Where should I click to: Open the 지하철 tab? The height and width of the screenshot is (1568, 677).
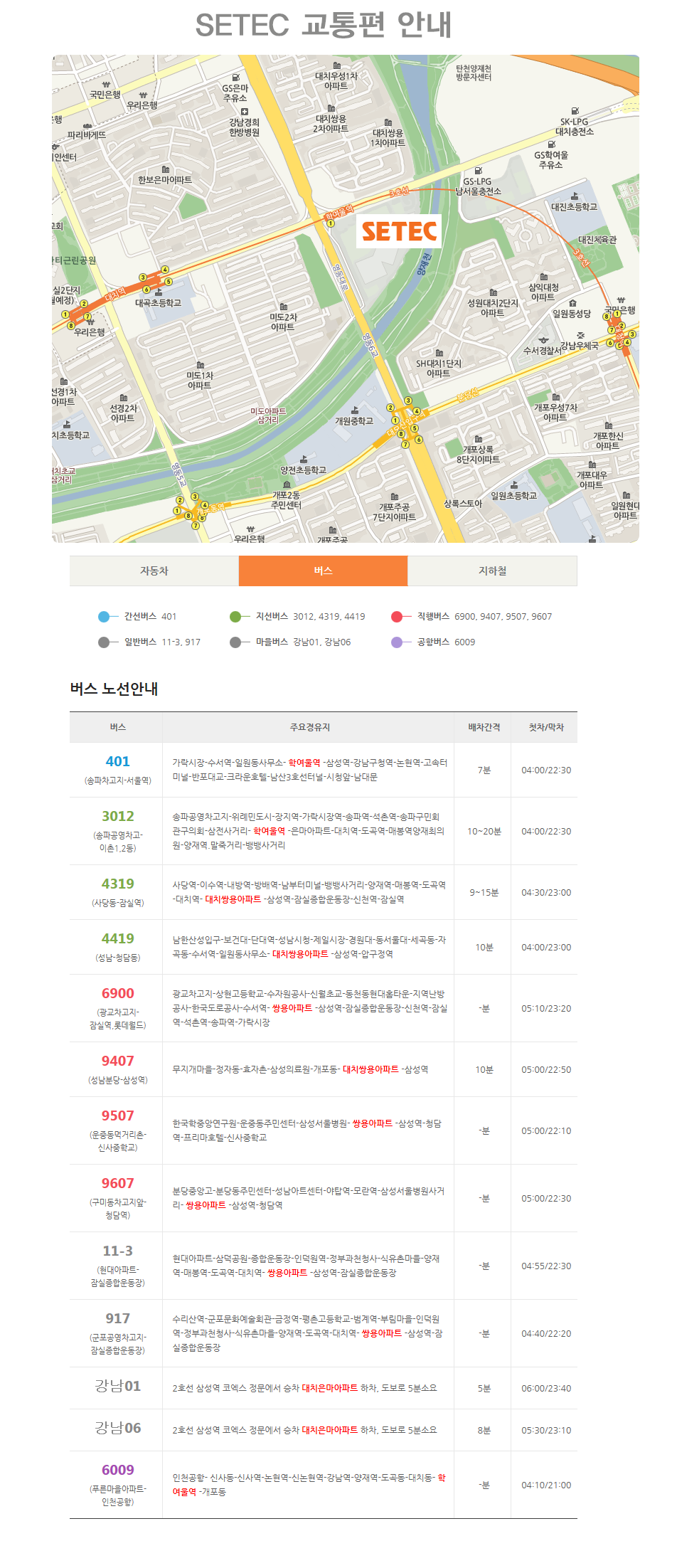(x=492, y=571)
